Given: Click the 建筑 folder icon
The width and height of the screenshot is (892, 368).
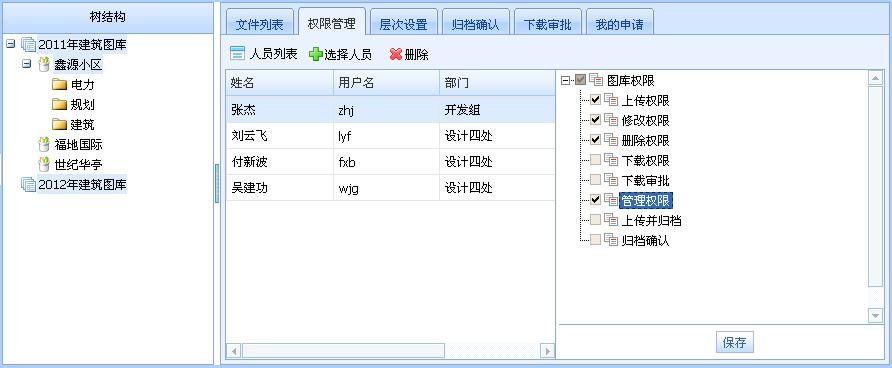Looking at the screenshot, I should click(59, 125).
